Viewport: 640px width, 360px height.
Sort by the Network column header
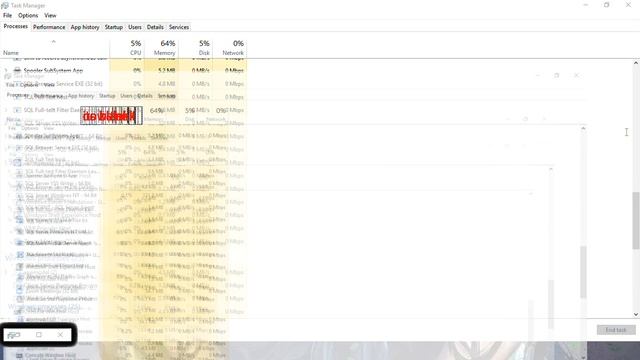229,48
